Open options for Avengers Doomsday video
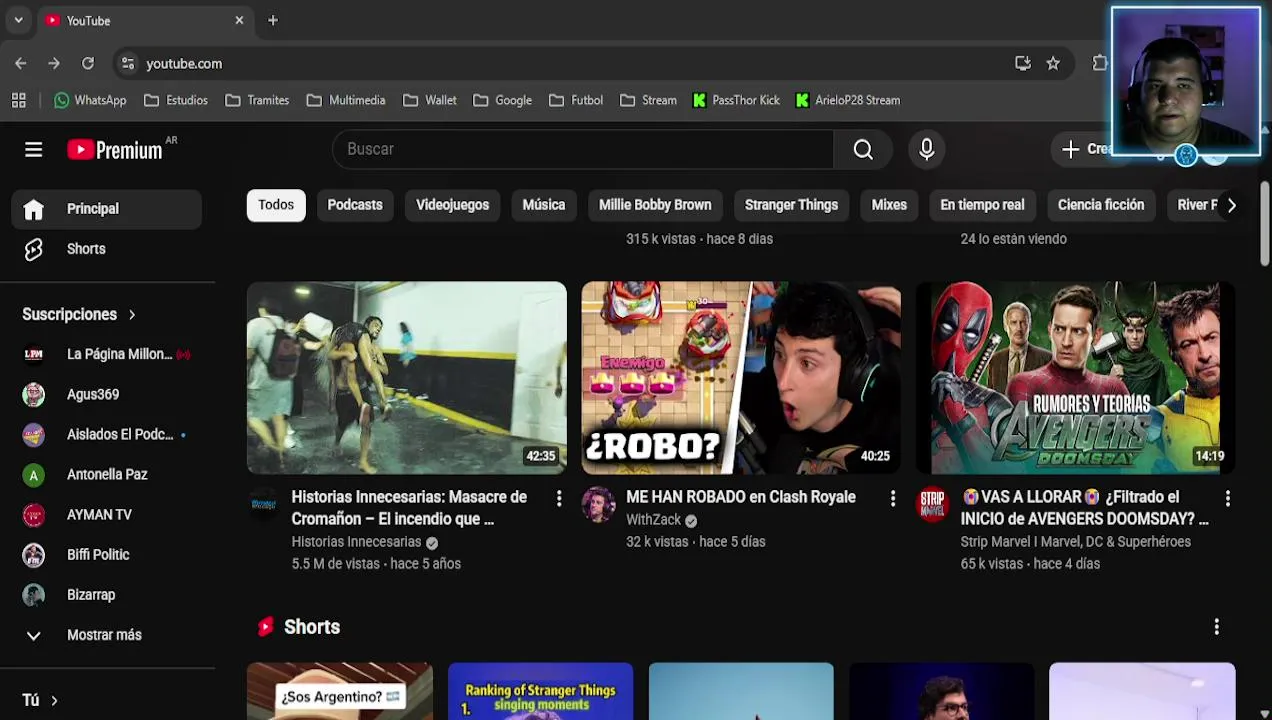Screen dimensions: 1272x720 click(x=1227, y=498)
